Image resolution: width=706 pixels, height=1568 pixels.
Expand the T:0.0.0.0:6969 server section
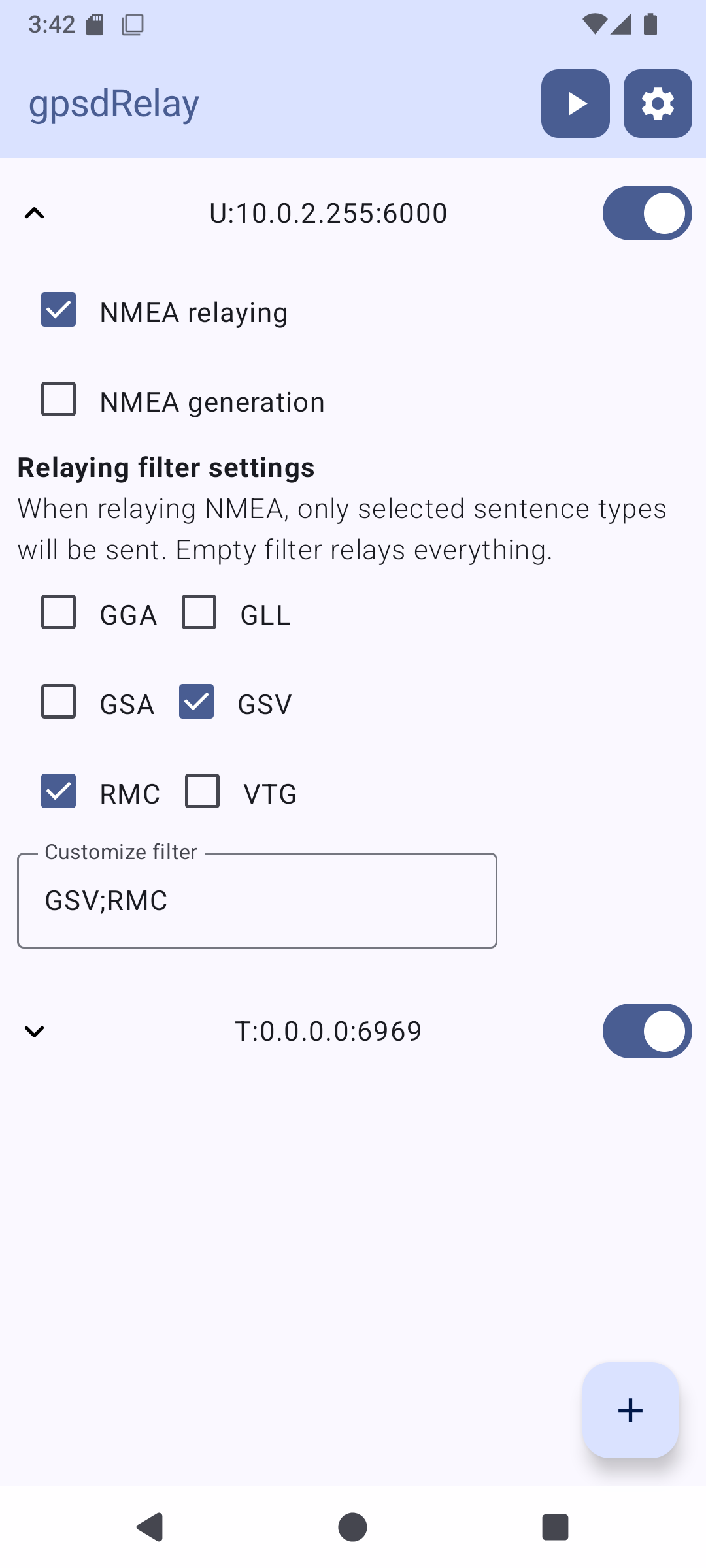click(x=34, y=1031)
